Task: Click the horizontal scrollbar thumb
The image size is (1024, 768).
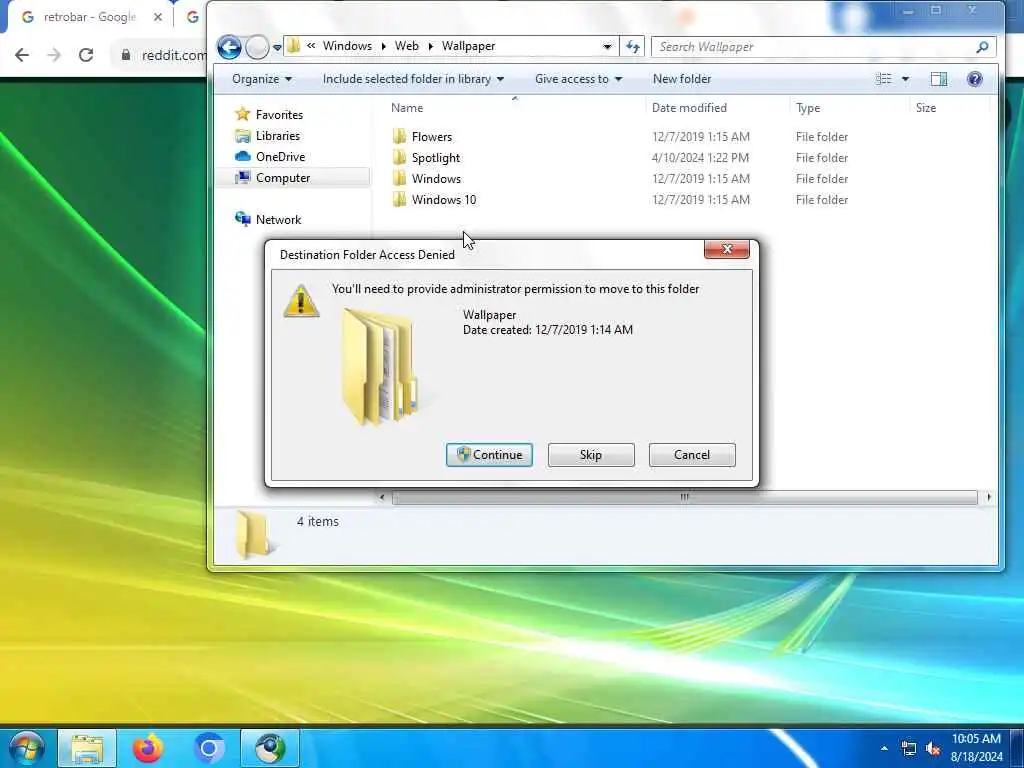Action: [684, 498]
